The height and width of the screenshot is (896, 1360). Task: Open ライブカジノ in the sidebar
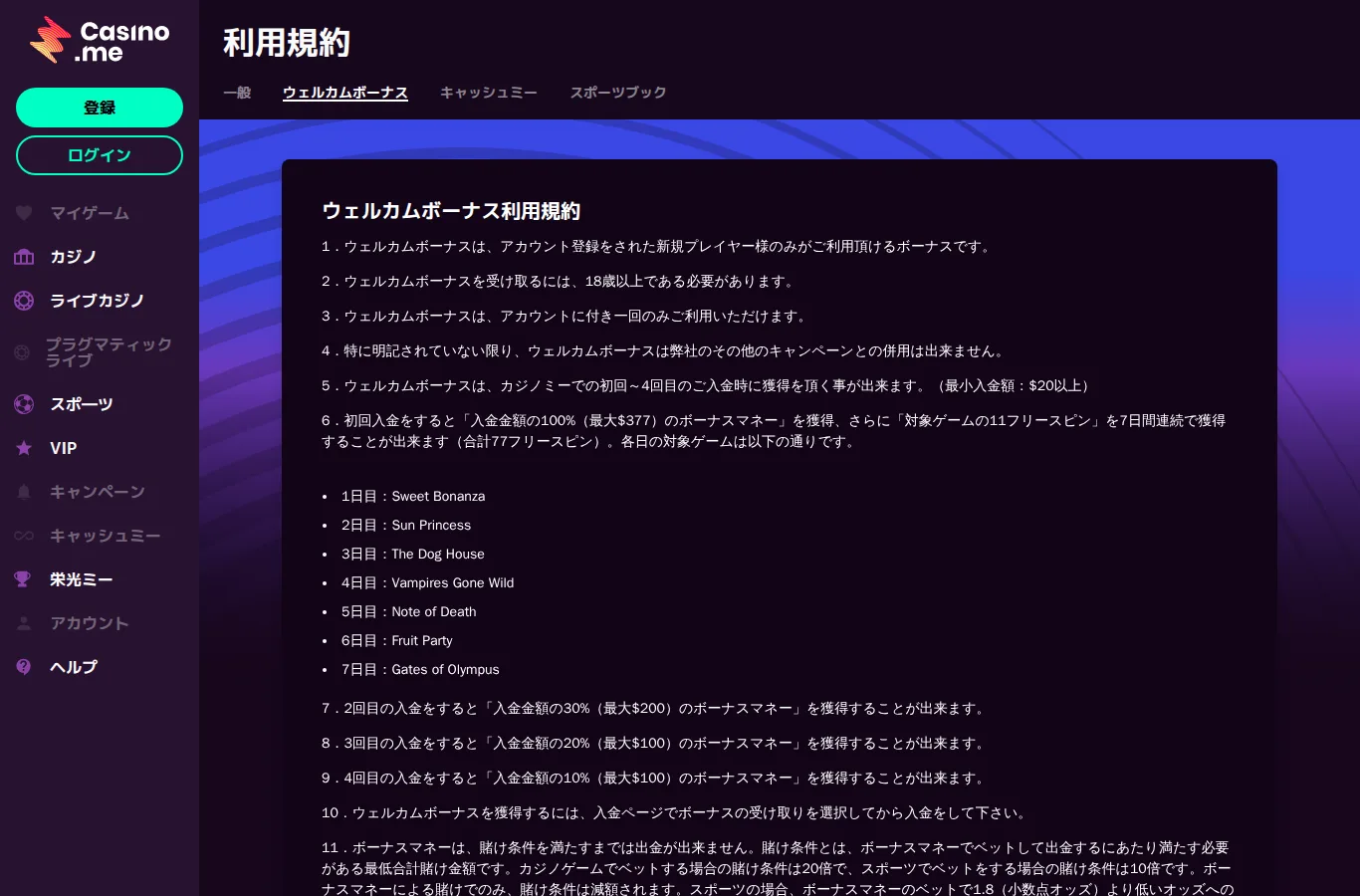tap(98, 301)
